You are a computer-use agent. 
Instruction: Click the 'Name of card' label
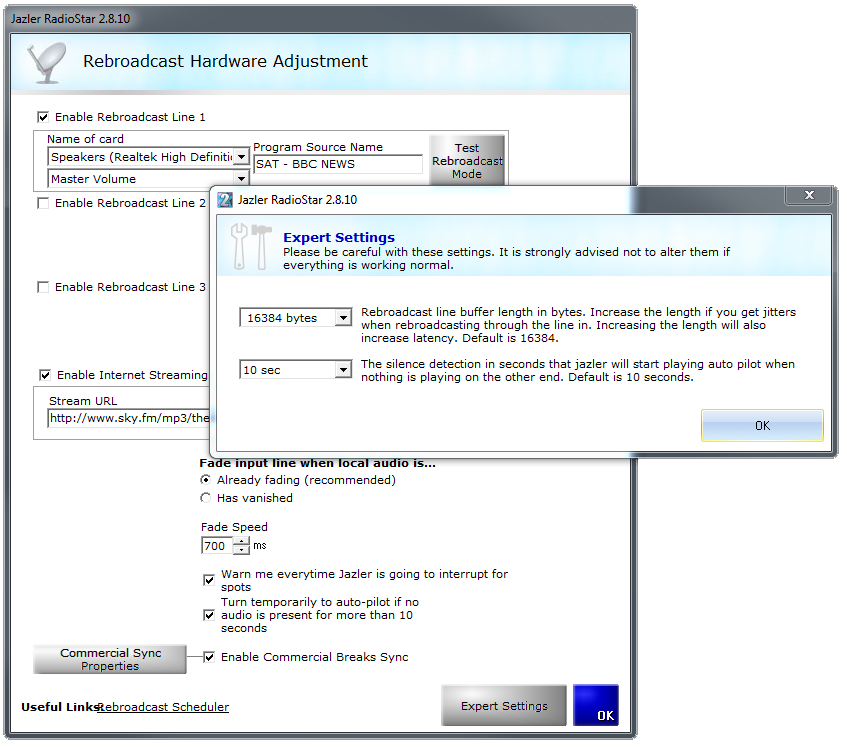point(85,139)
